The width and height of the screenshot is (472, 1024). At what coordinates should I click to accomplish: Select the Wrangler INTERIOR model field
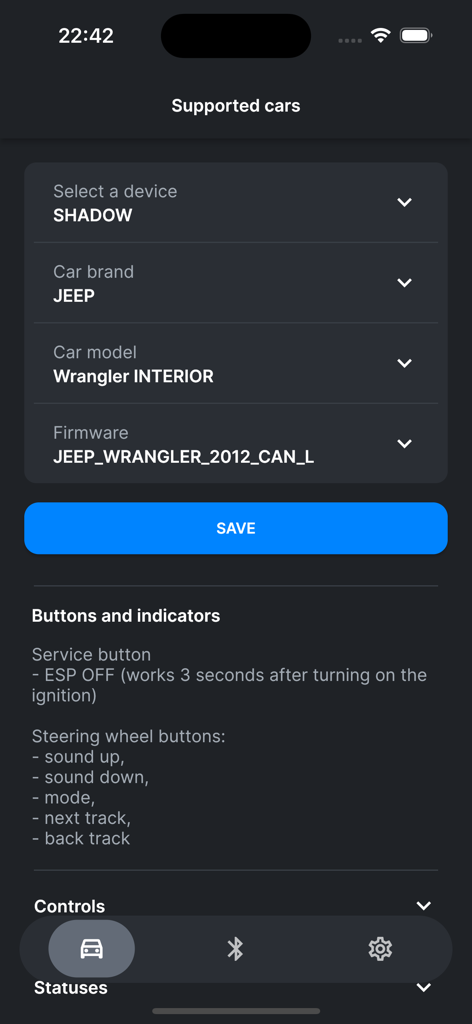pos(236,363)
